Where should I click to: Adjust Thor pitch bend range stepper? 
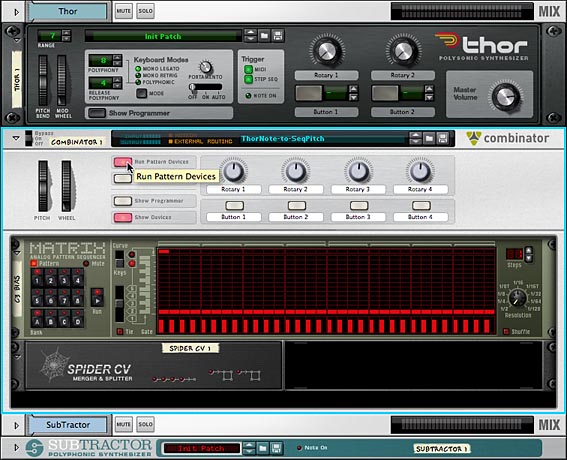click(x=66, y=35)
